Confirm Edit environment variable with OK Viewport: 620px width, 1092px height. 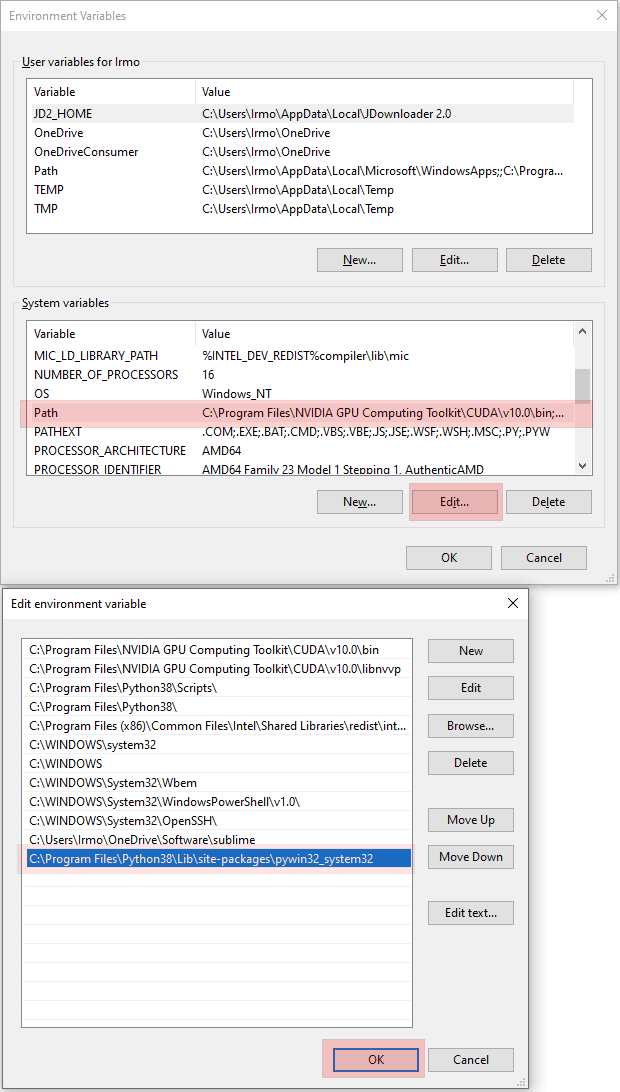(x=375, y=1059)
